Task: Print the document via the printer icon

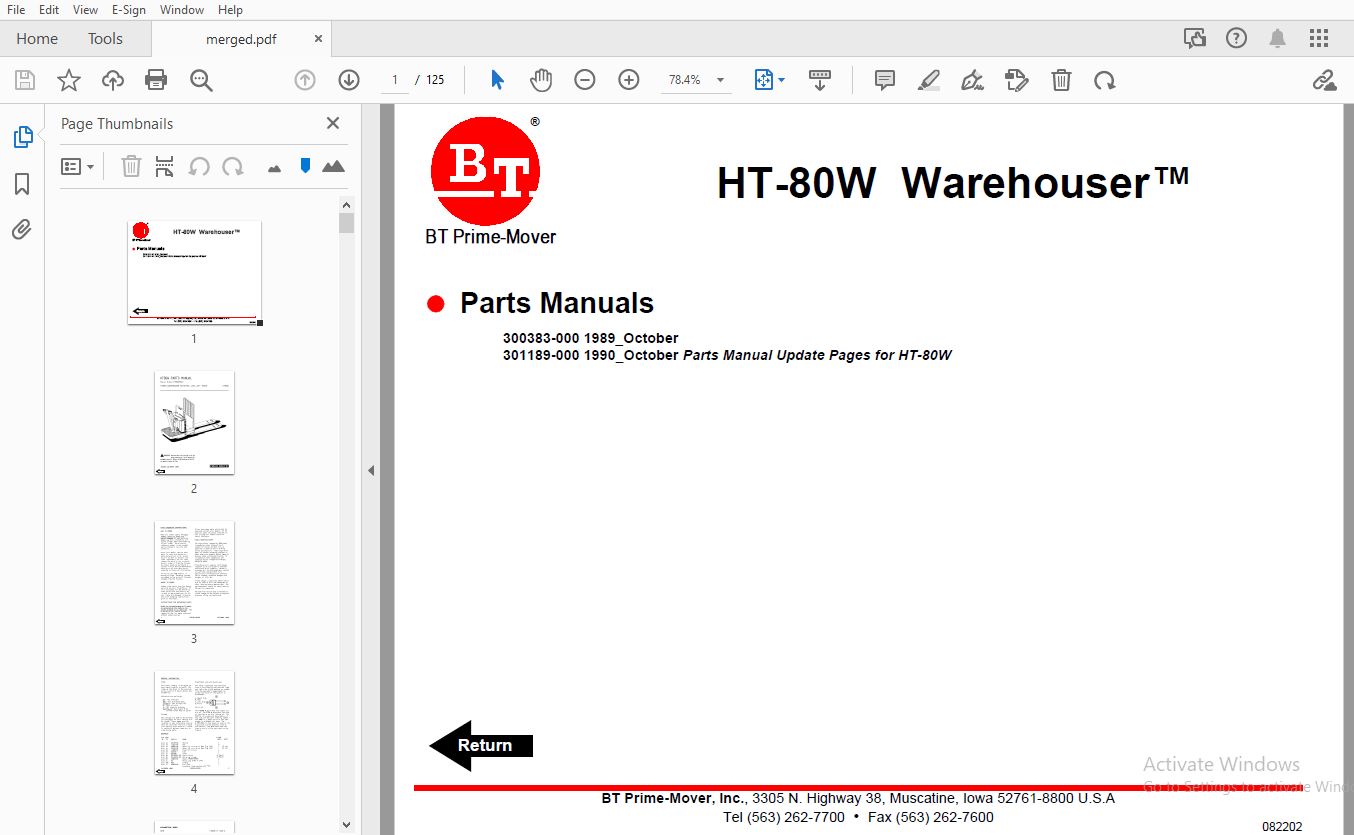Action: click(156, 80)
